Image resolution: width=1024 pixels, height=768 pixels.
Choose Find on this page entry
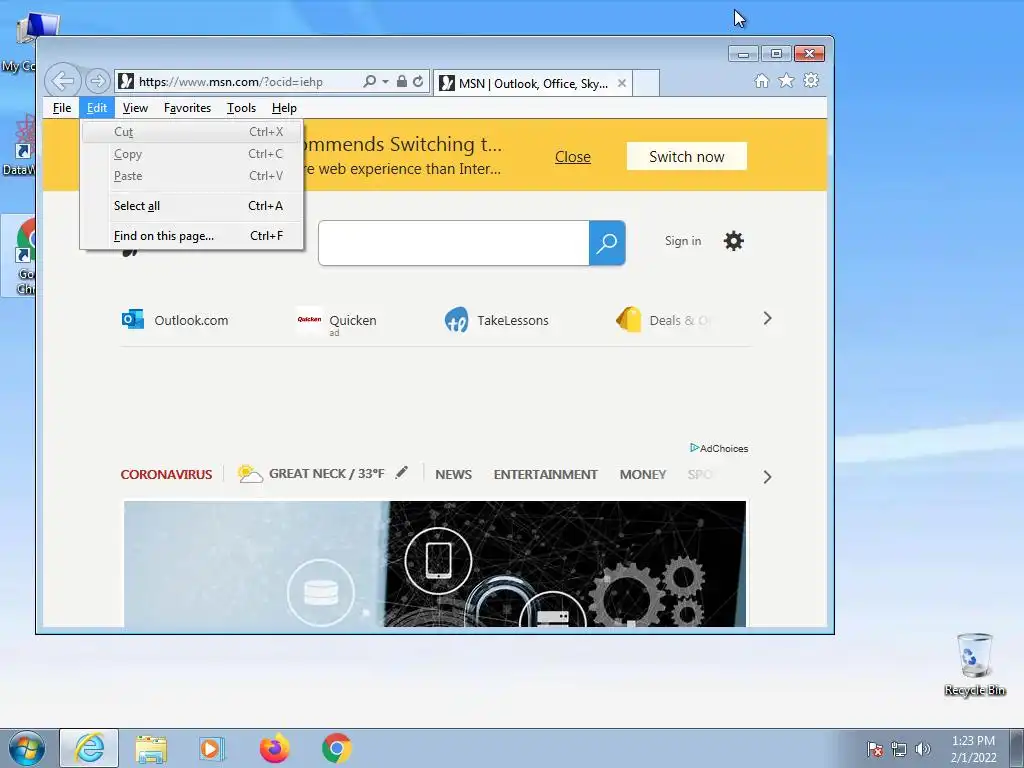192,236
